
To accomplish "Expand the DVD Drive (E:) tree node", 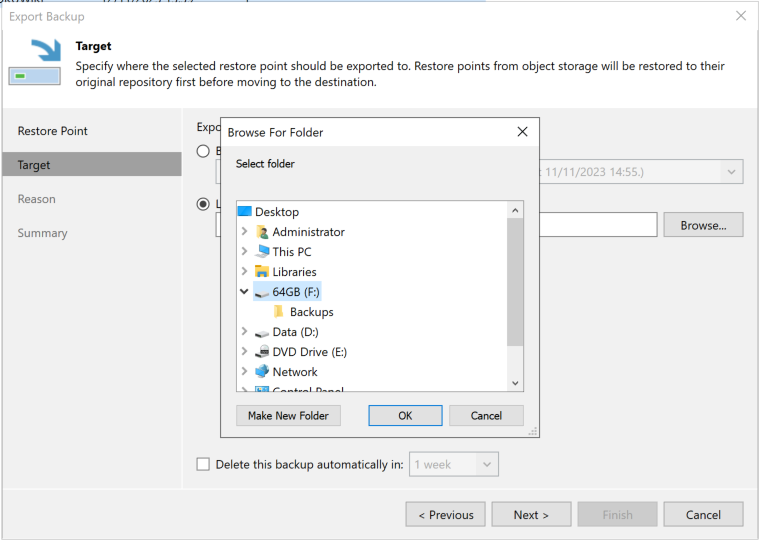I will point(244,351).
